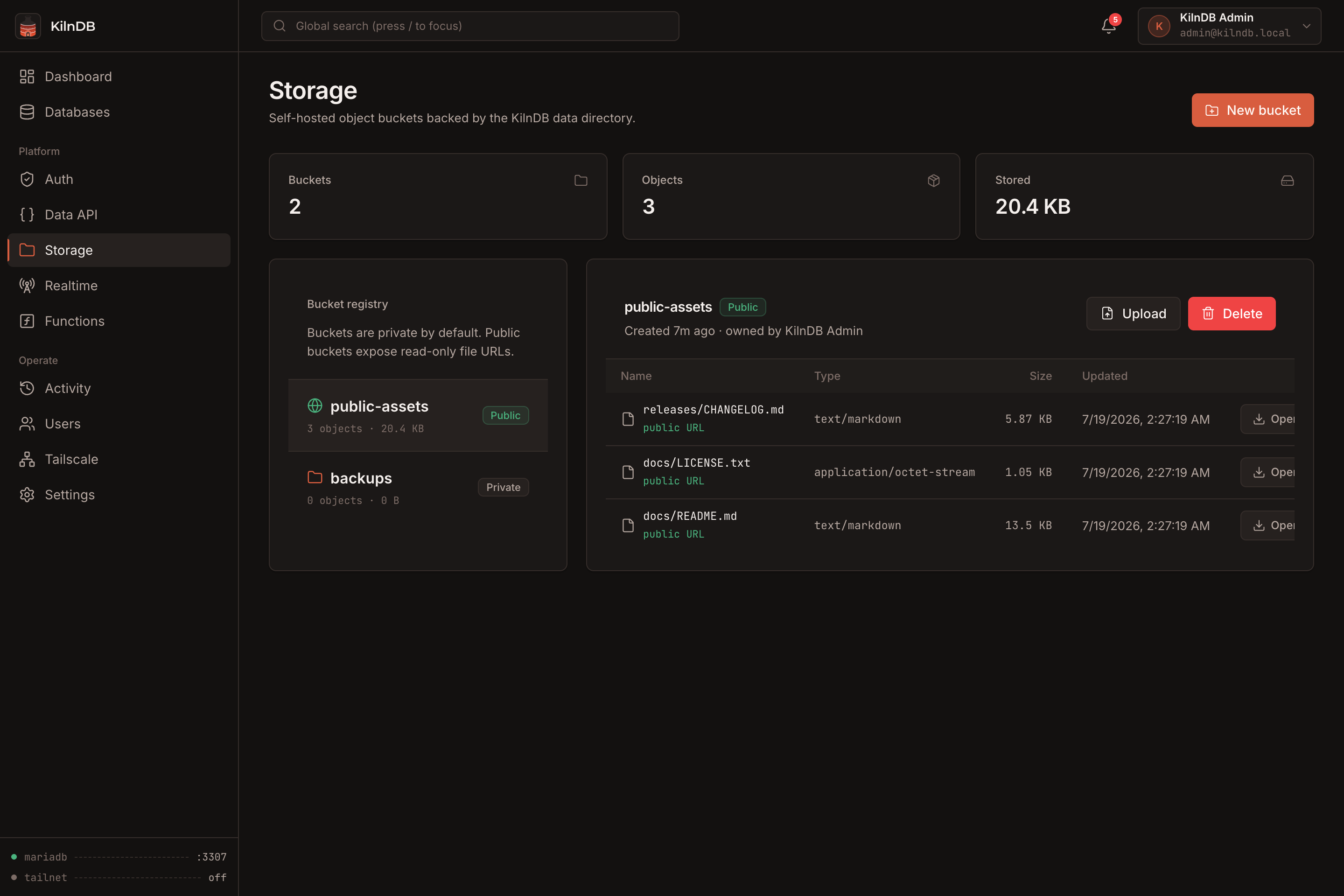Image resolution: width=1344 pixels, height=896 pixels.
Task: Click the cube icon on Objects card
Action: pos(934,181)
